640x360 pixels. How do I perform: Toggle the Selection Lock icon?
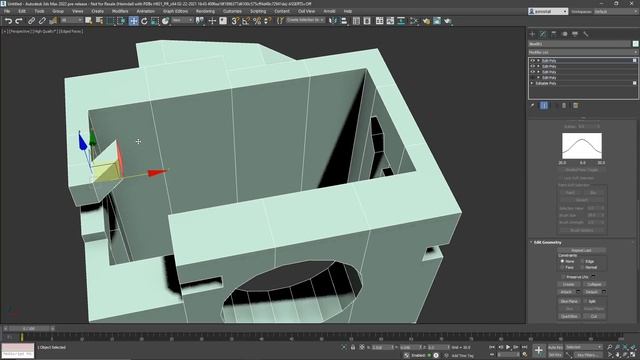point(353,347)
